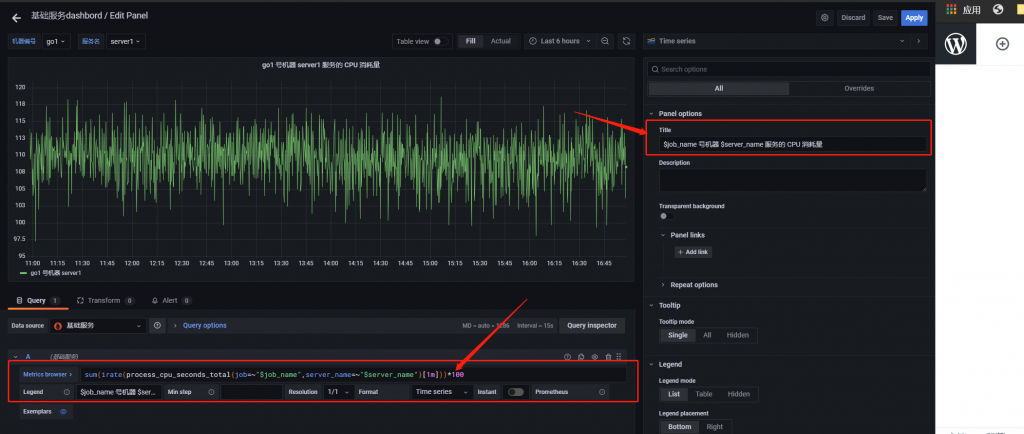Zoom out time range magnifier icon
This screenshot has height=434, width=1024.
tap(605, 41)
